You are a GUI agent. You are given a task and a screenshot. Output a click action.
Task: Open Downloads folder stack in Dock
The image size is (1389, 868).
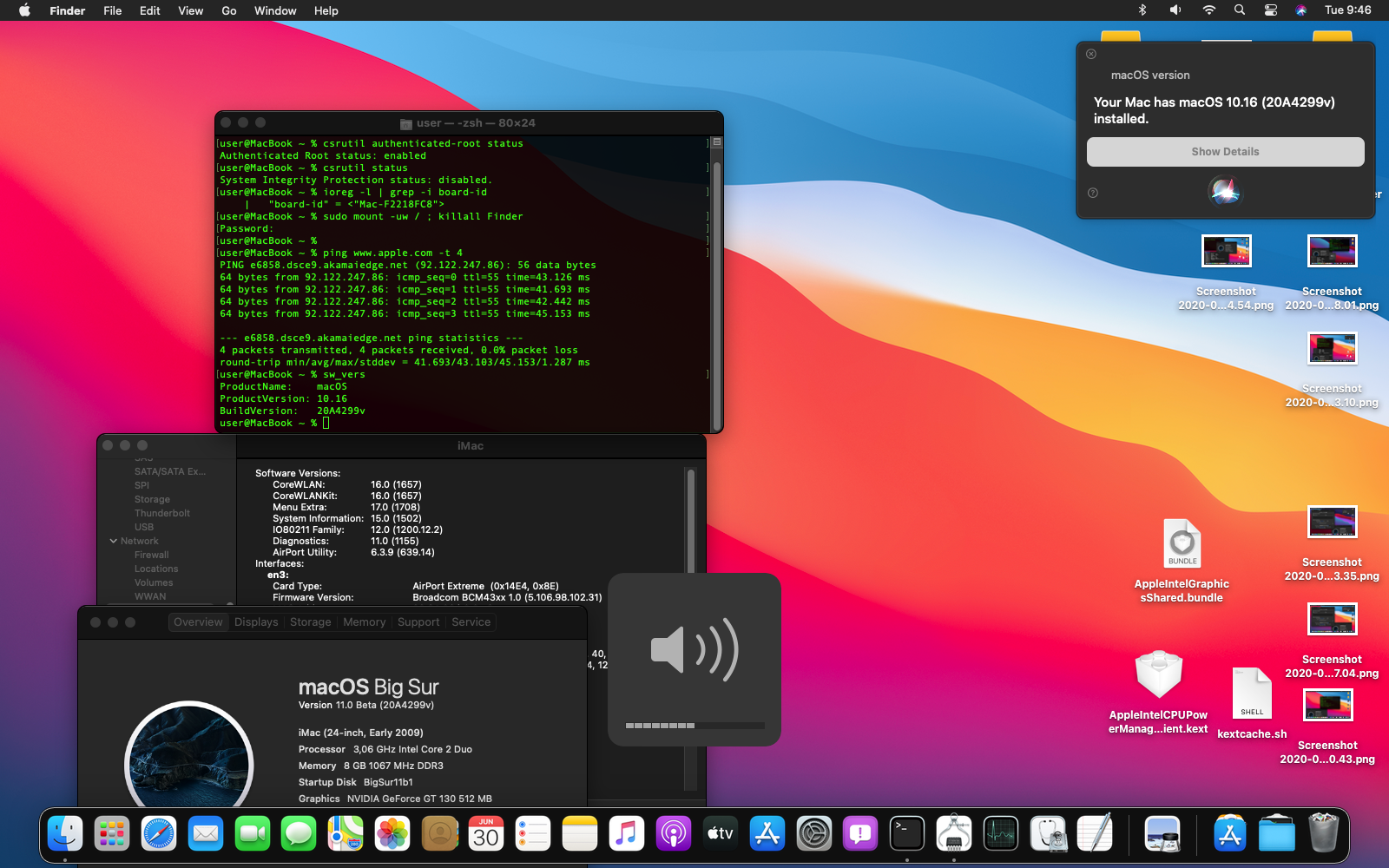coord(1276,834)
